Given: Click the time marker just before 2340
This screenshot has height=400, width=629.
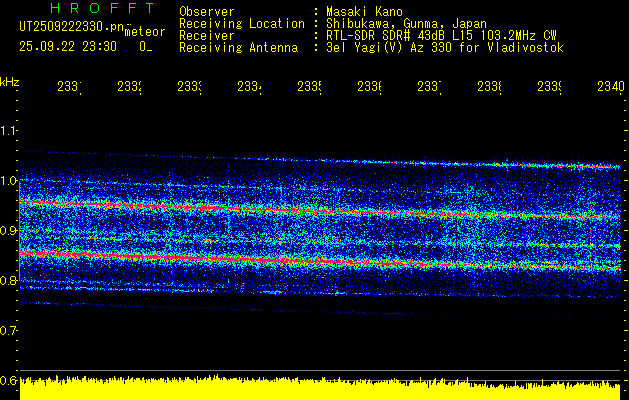Looking at the screenshot, I should pyautogui.click(x=549, y=86).
